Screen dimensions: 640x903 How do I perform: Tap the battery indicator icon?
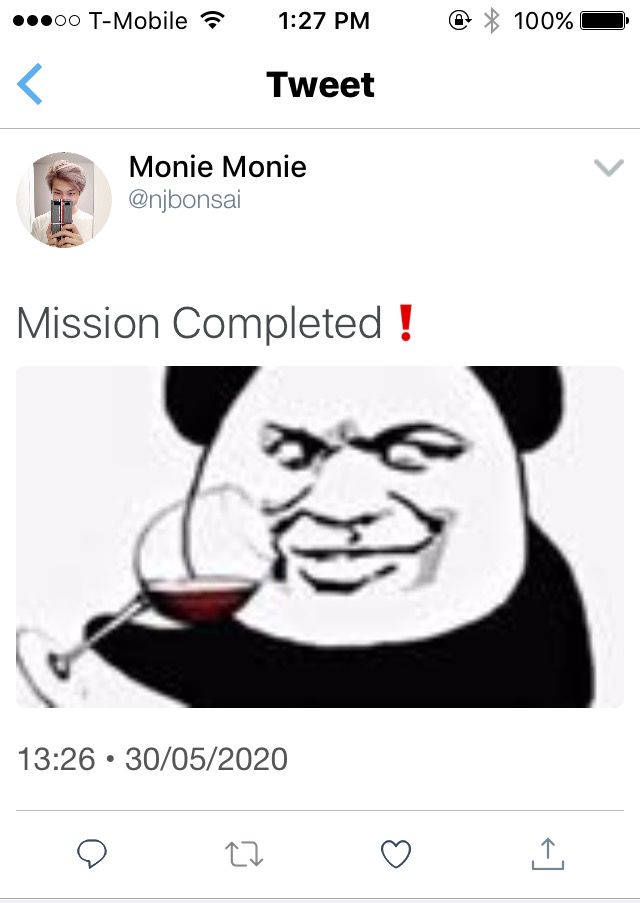point(604,21)
